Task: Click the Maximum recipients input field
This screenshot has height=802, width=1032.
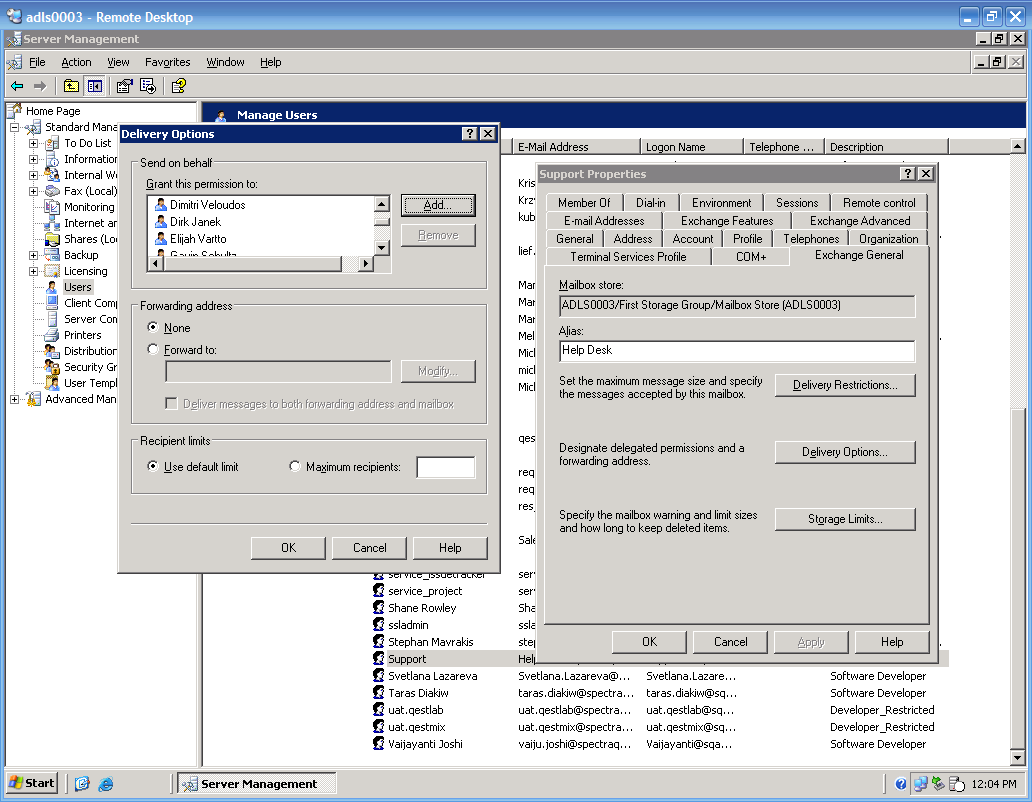Action: click(445, 467)
